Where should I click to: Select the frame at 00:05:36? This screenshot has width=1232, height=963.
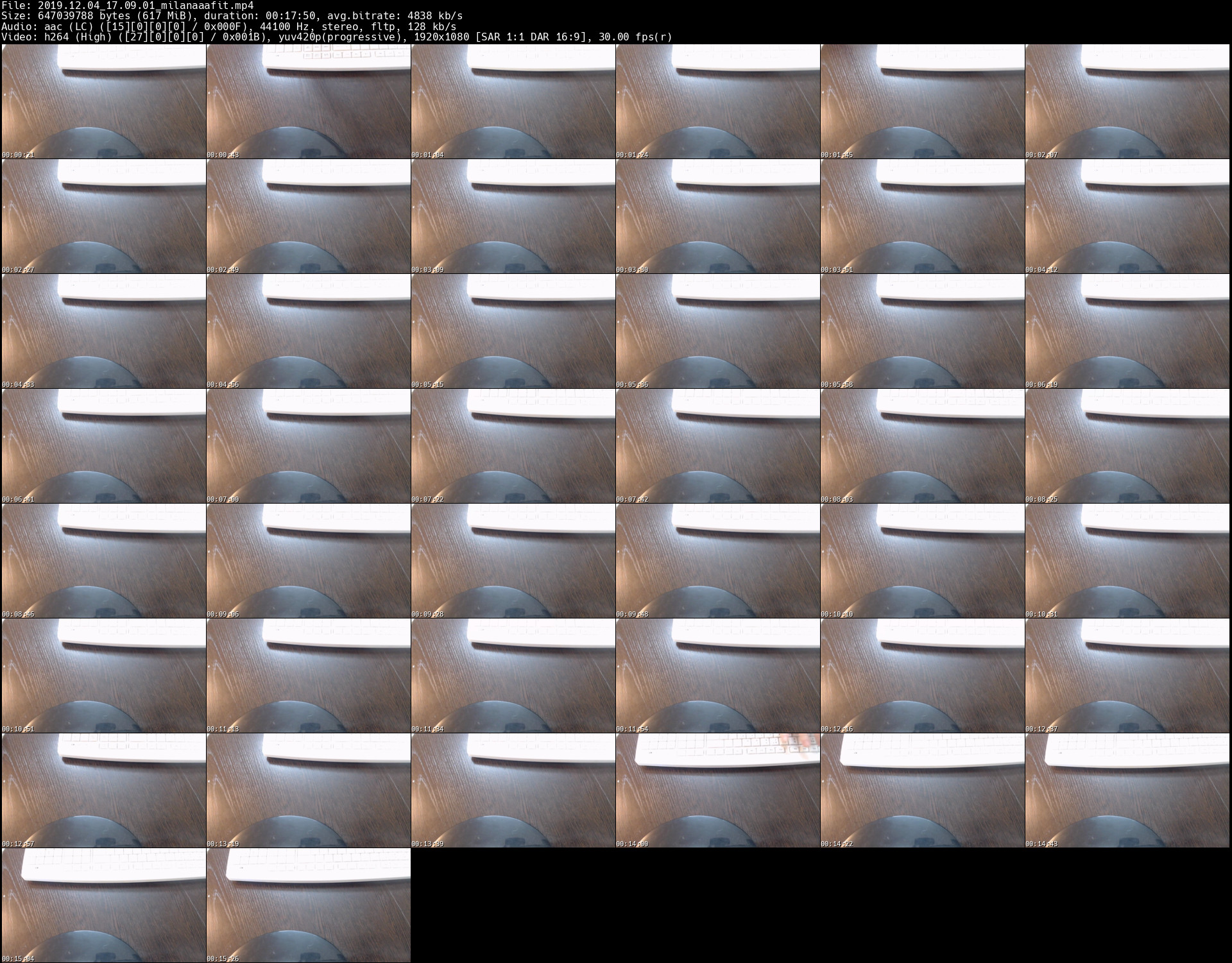point(717,331)
